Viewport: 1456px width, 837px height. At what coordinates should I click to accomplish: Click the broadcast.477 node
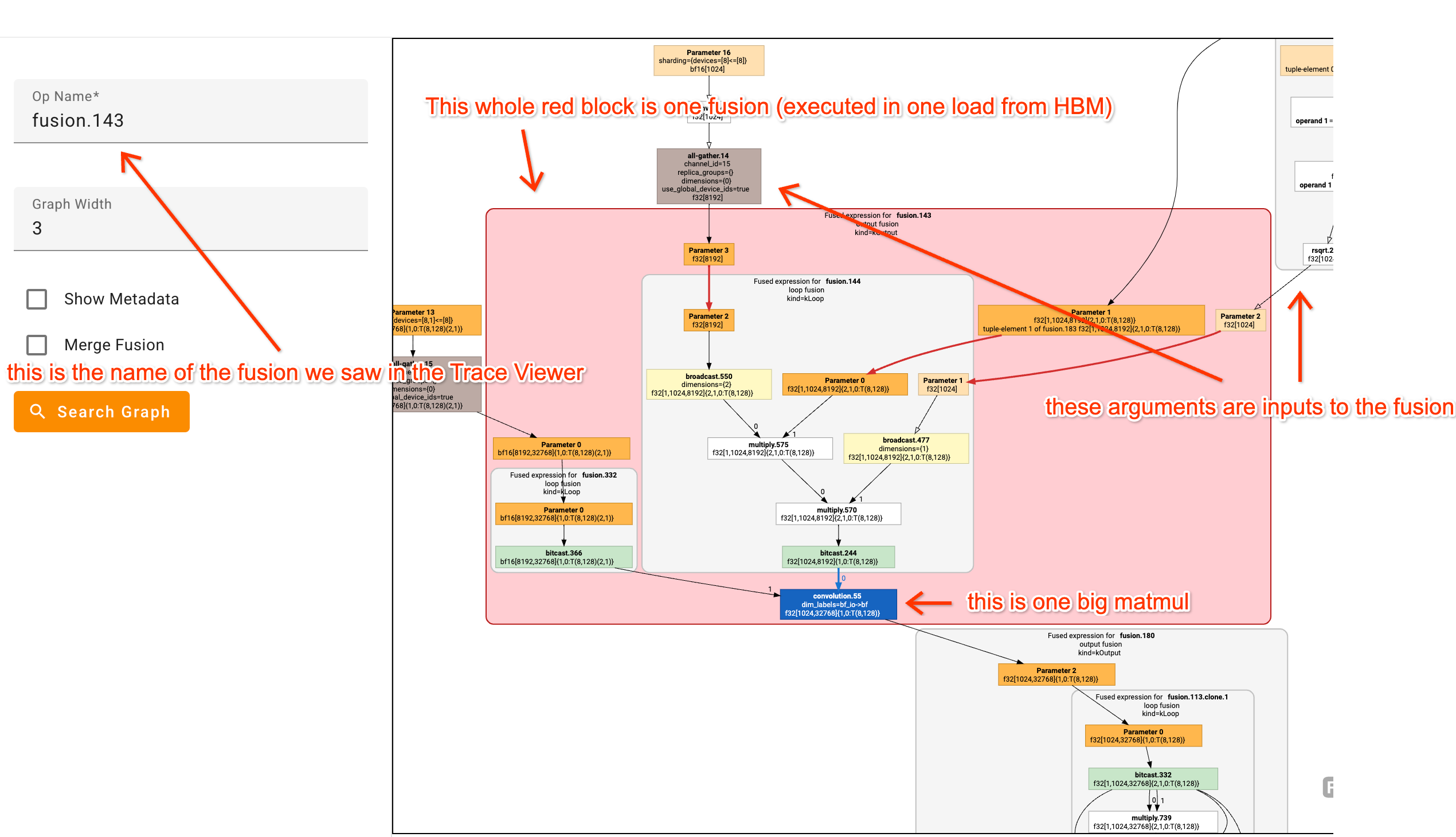905,448
